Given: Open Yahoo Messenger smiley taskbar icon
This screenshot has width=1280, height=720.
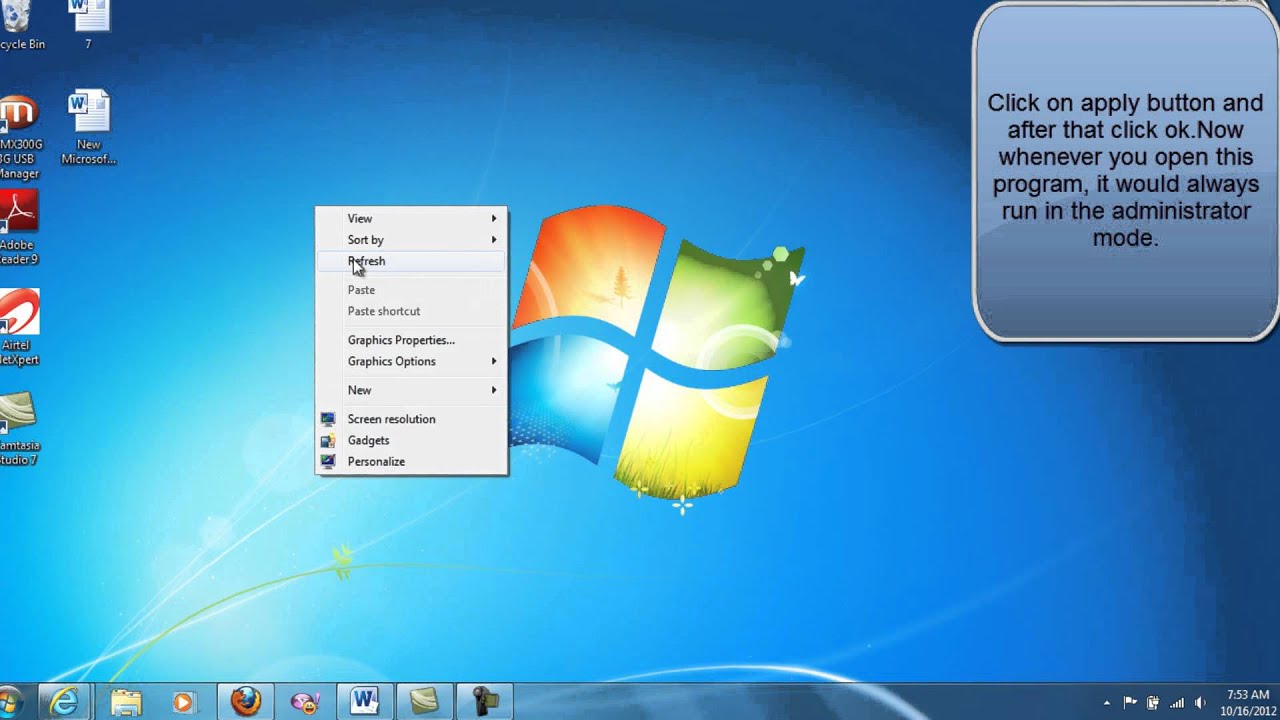Looking at the screenshot, I should (305, 702).
